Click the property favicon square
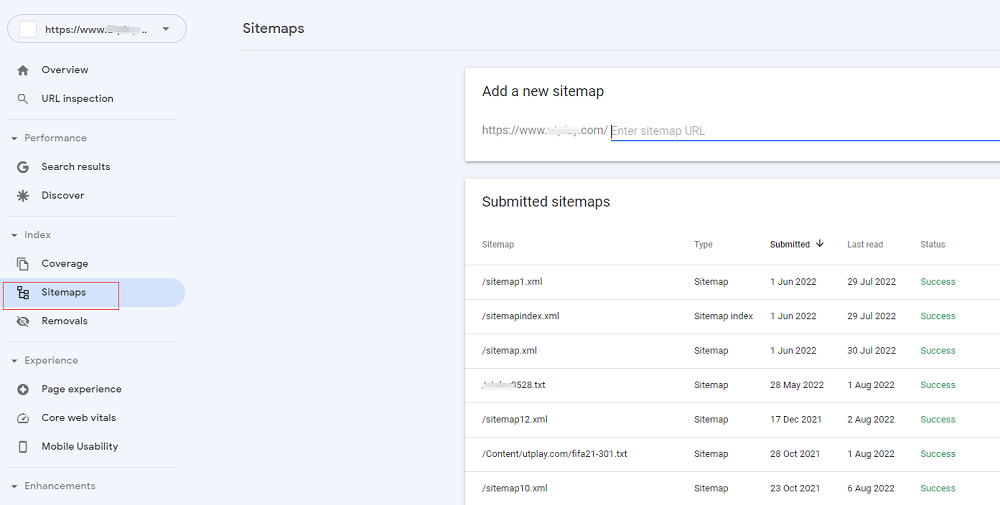 click(x=28, y=29)
